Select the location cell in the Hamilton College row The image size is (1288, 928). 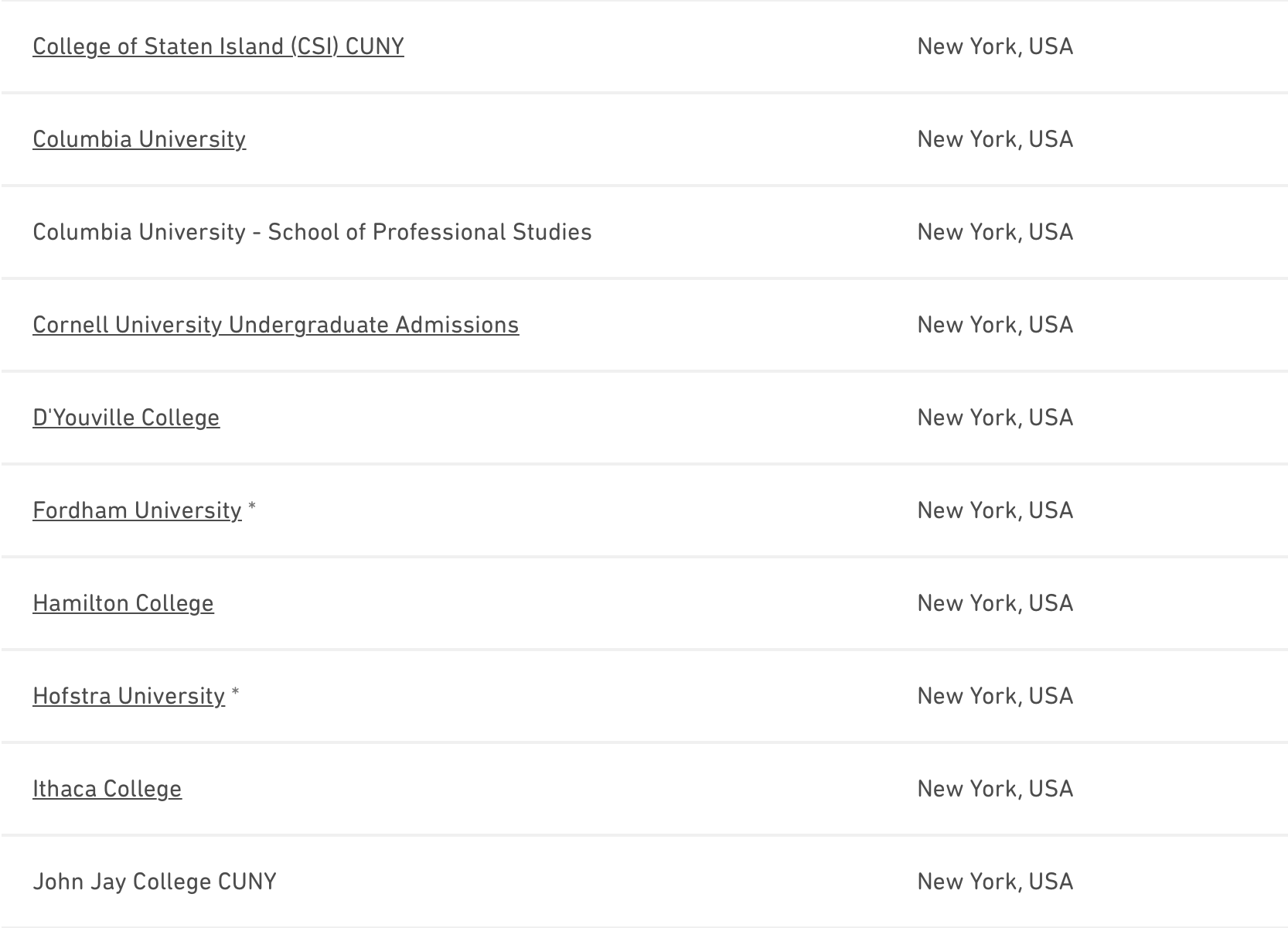pyautogui.click(x=995, y=603)
